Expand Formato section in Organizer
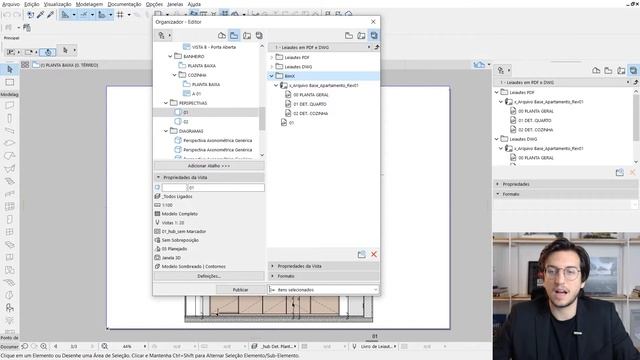The image size is (640, 360). pyautogui.click(x=273, y=276)
